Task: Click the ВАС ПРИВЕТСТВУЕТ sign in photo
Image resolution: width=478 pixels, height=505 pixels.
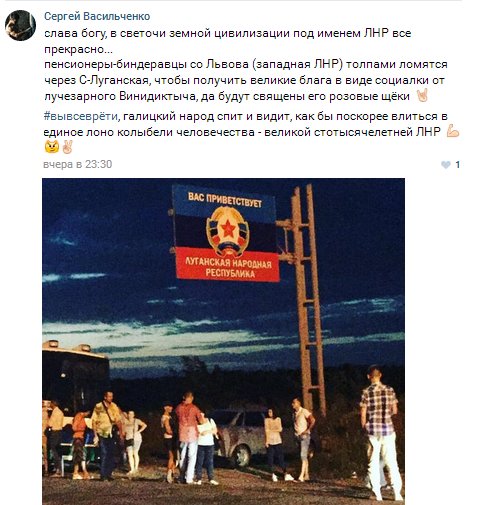Action: pos(225,199)
